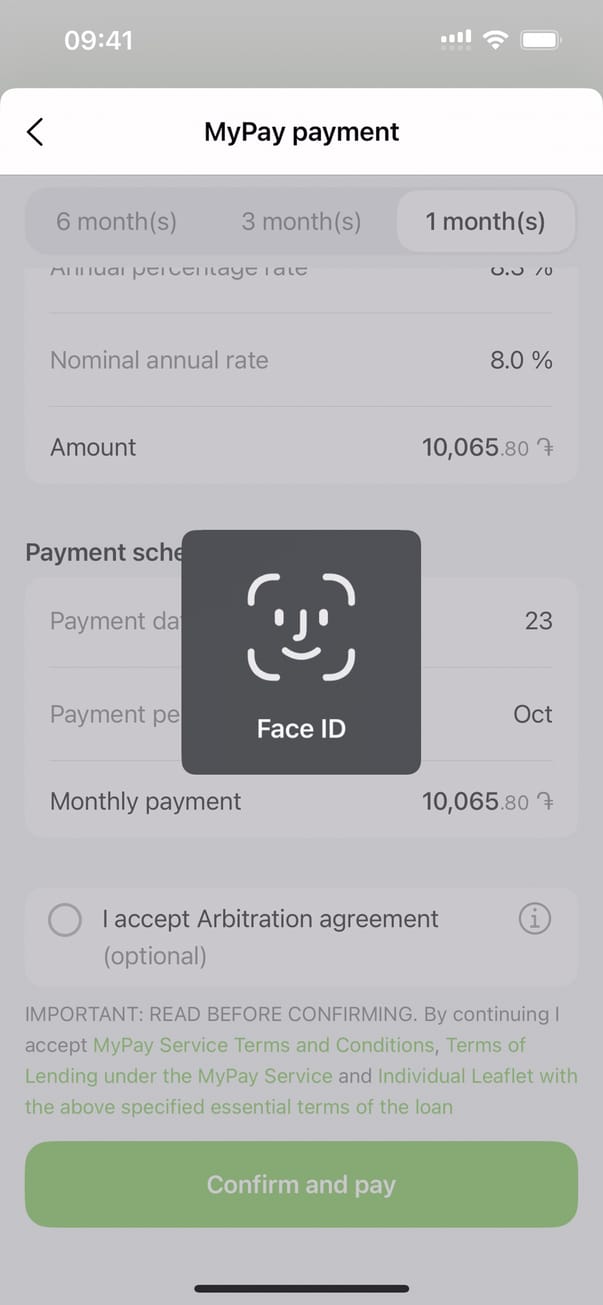Tap the Face ID face icon

click(301, 629)
